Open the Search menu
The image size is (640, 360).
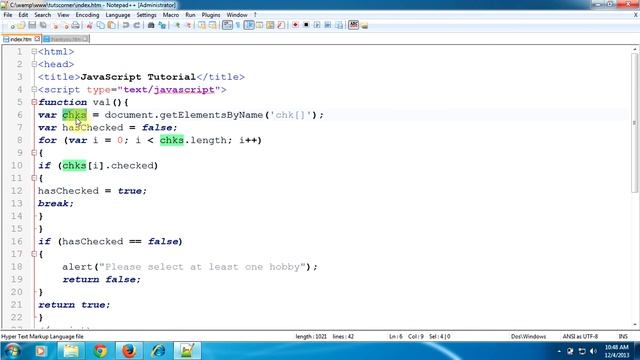click(42, 15)
